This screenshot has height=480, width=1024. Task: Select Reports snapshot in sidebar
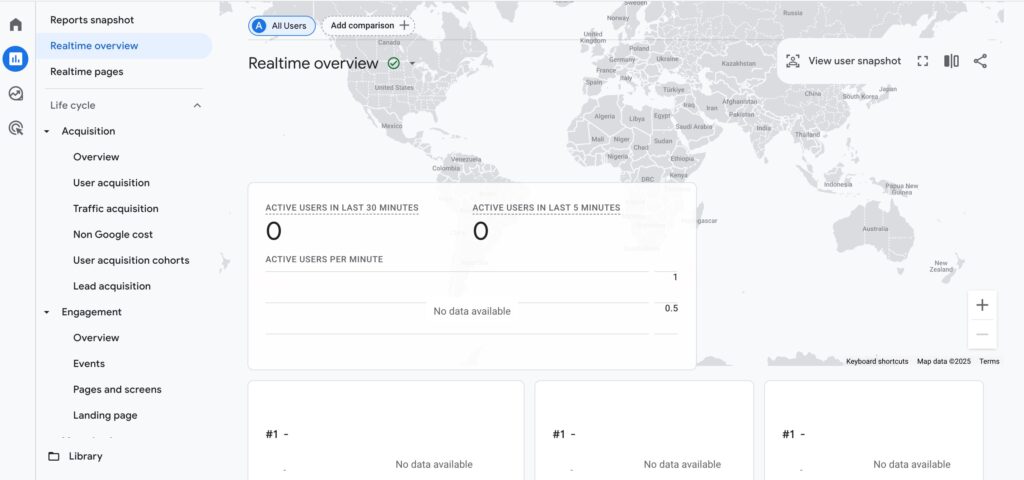point(92,20)
